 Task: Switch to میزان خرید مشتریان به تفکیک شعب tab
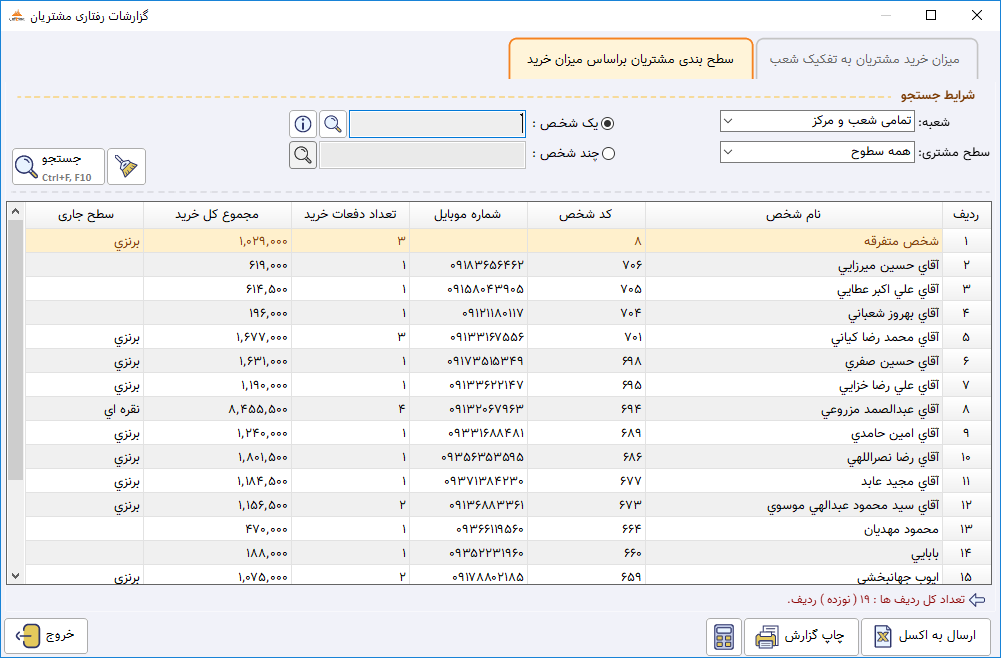click(866, 59)
